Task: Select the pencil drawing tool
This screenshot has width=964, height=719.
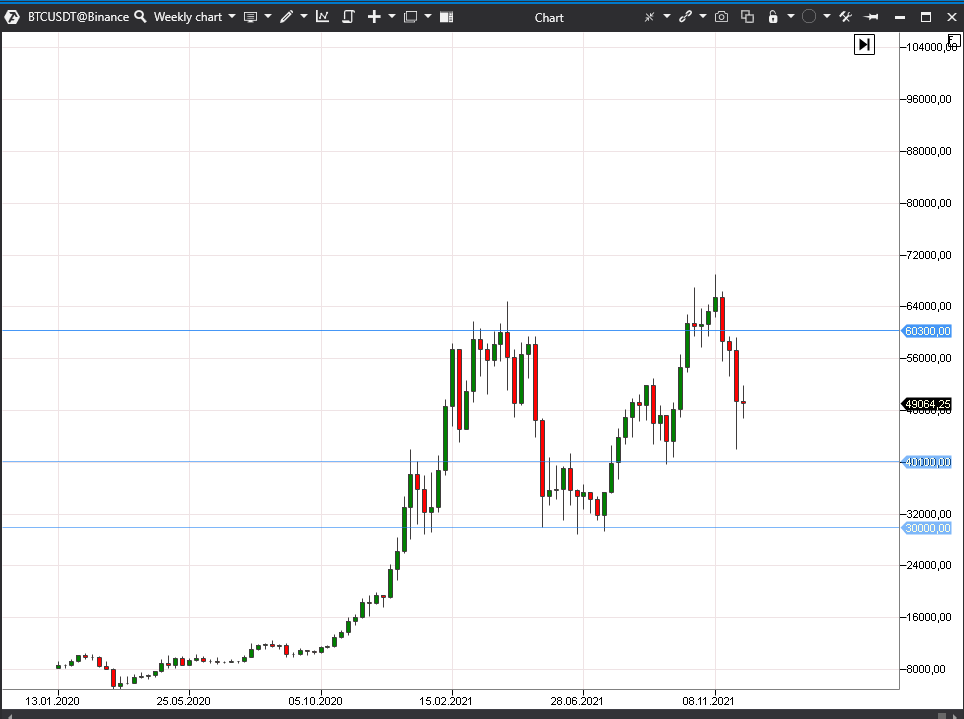Action: click(x=286, y=17)
